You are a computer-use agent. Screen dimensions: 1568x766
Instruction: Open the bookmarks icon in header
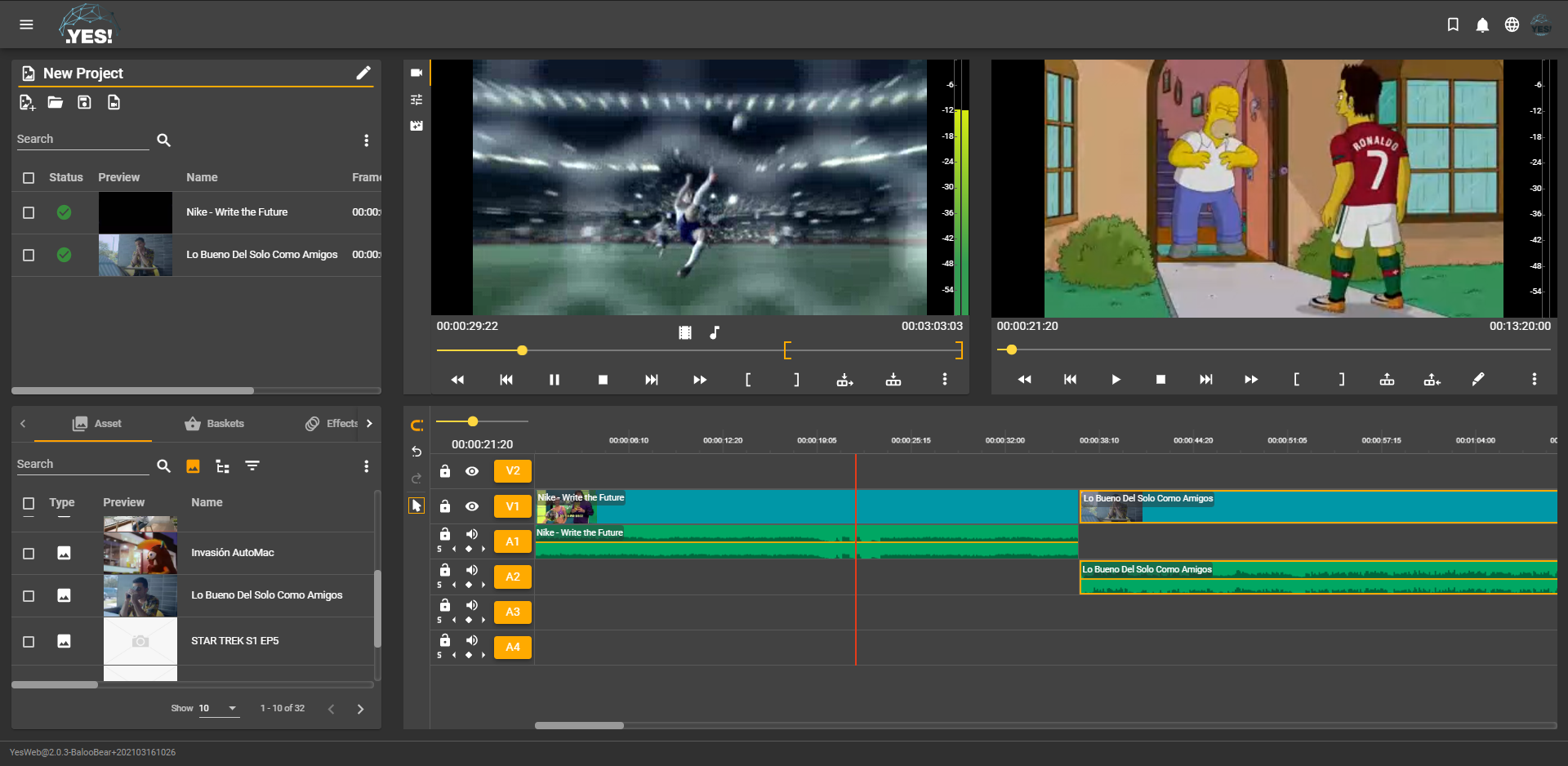point(1453,24)
